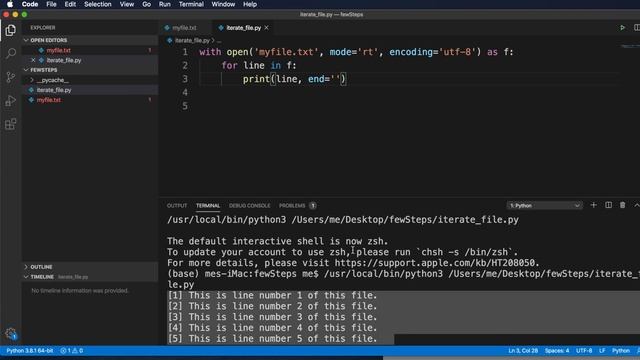
Task: Select the Terminal panel tab
Action: click(x=208, y=205)
